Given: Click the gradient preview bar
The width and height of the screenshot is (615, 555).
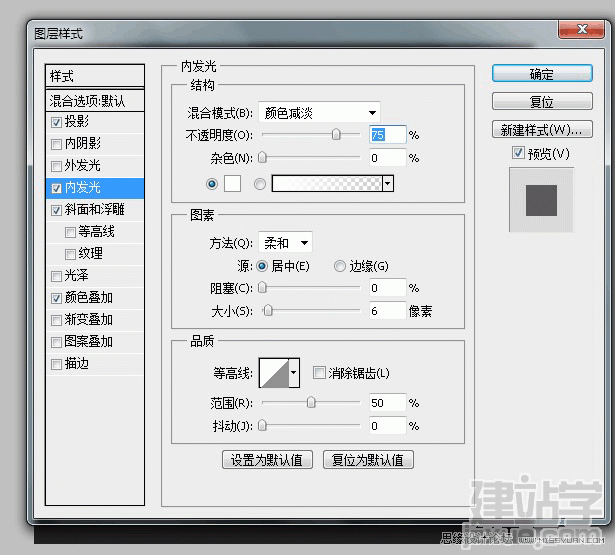Looking at the screenshot, I should tap(327, 184).
